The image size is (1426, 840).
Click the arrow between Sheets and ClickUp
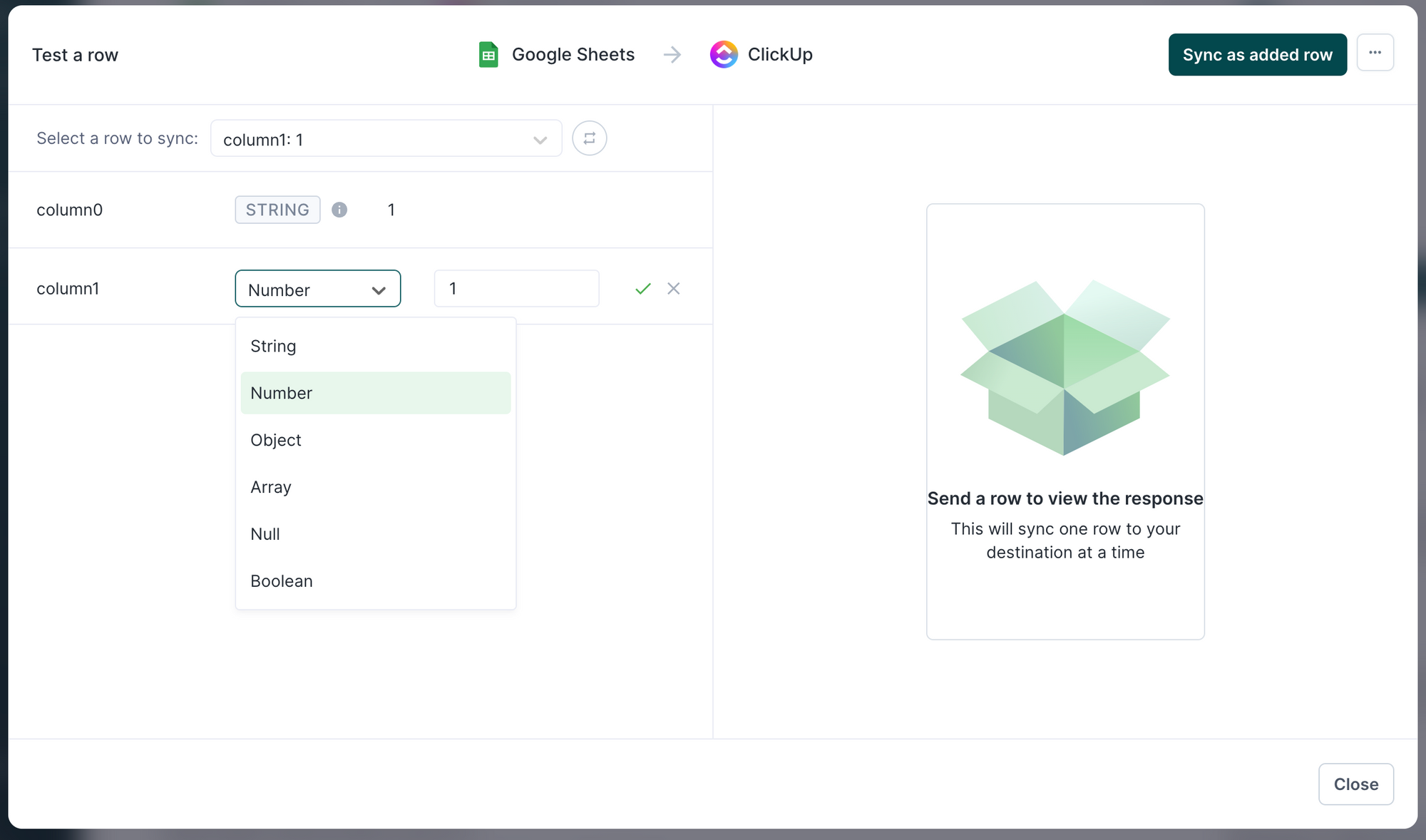coord(672,55)
